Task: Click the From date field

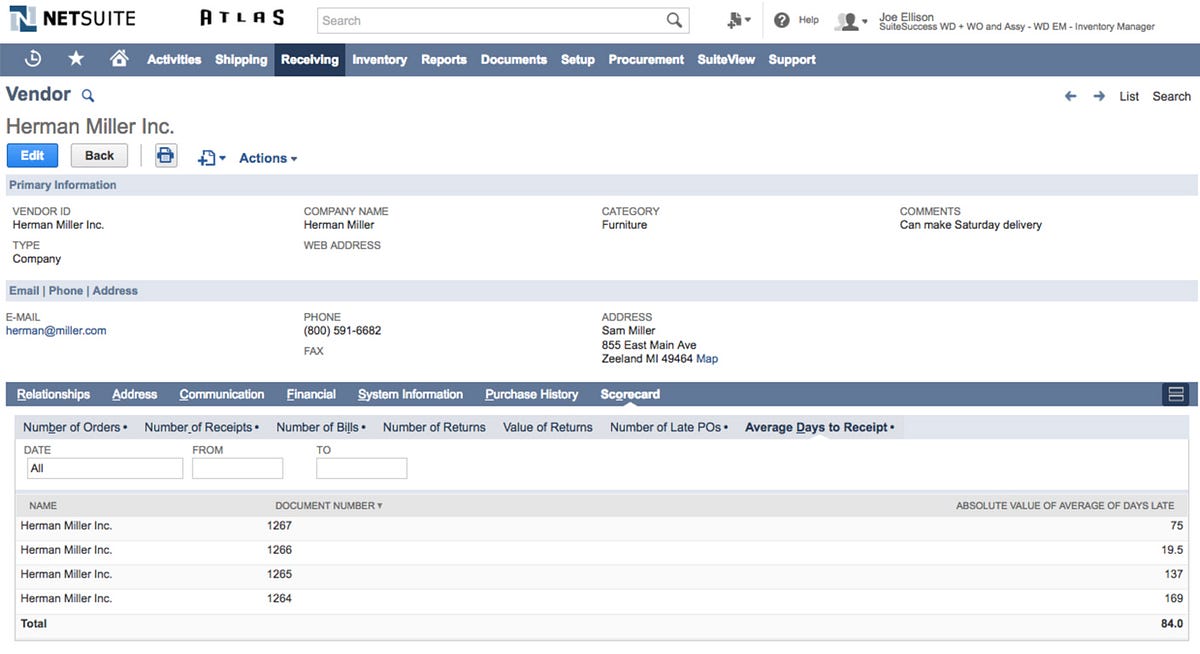Action: tap(238, 468)
